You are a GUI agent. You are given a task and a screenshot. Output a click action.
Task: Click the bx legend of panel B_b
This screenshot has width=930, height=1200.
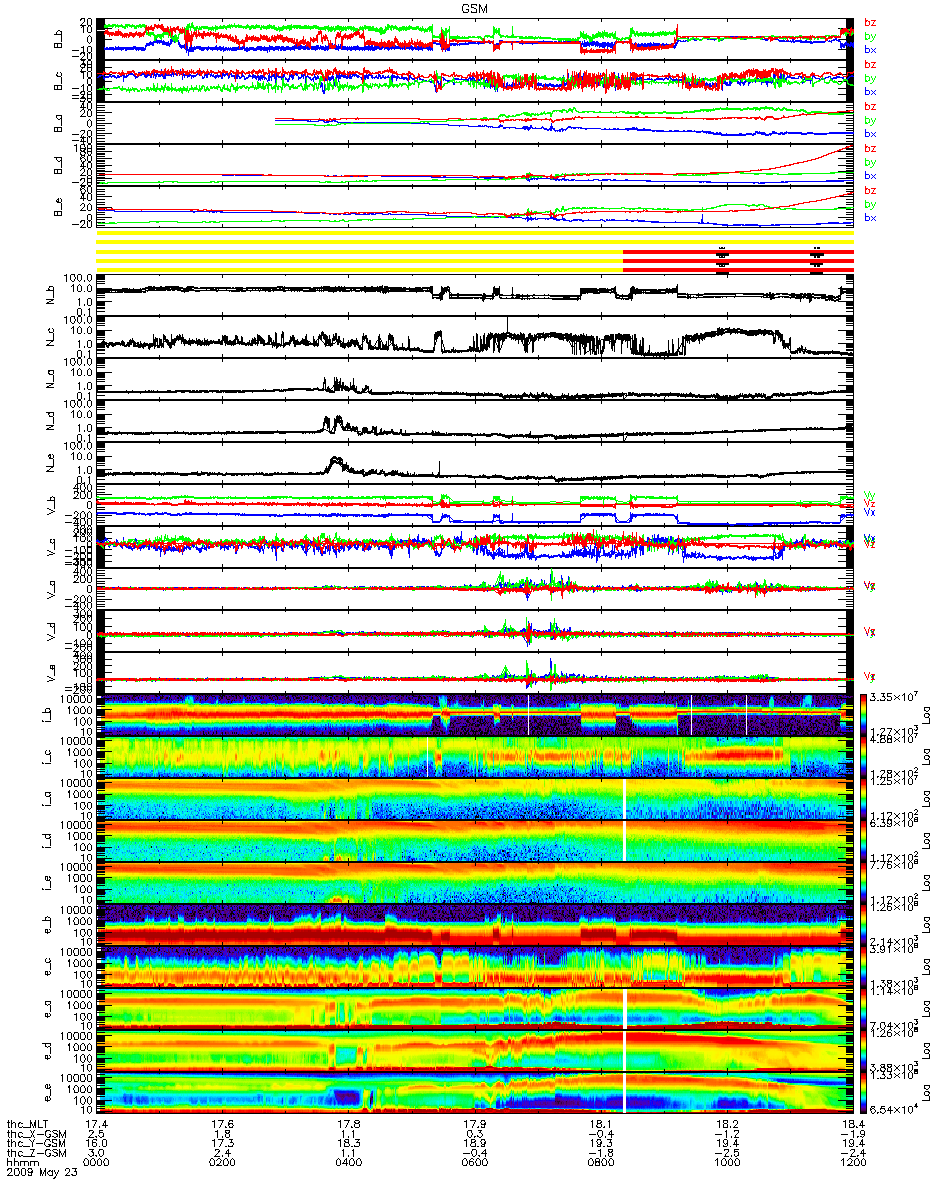tap(871, 49)
